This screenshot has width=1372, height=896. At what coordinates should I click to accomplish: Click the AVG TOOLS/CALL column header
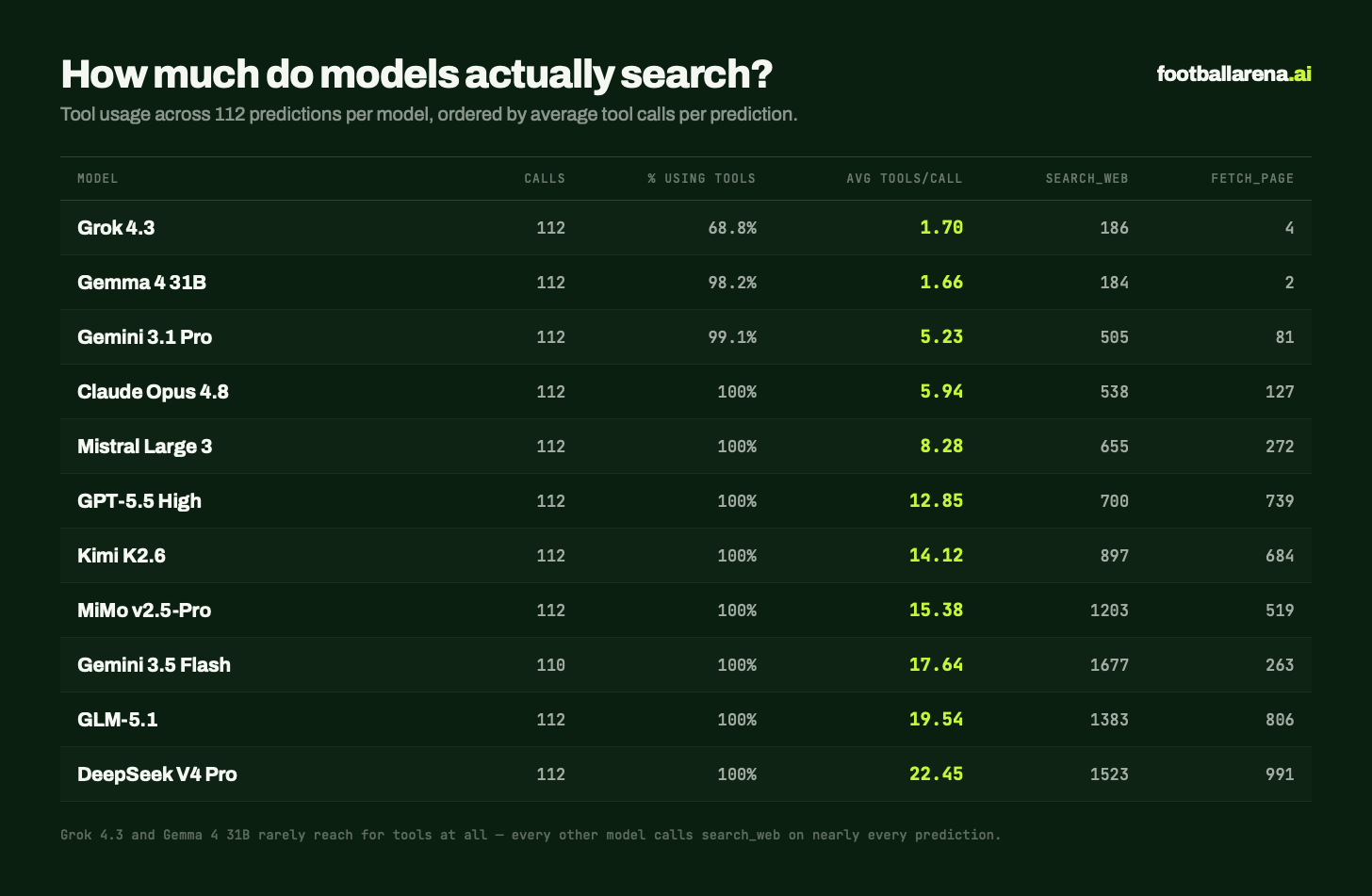(905, 178)
